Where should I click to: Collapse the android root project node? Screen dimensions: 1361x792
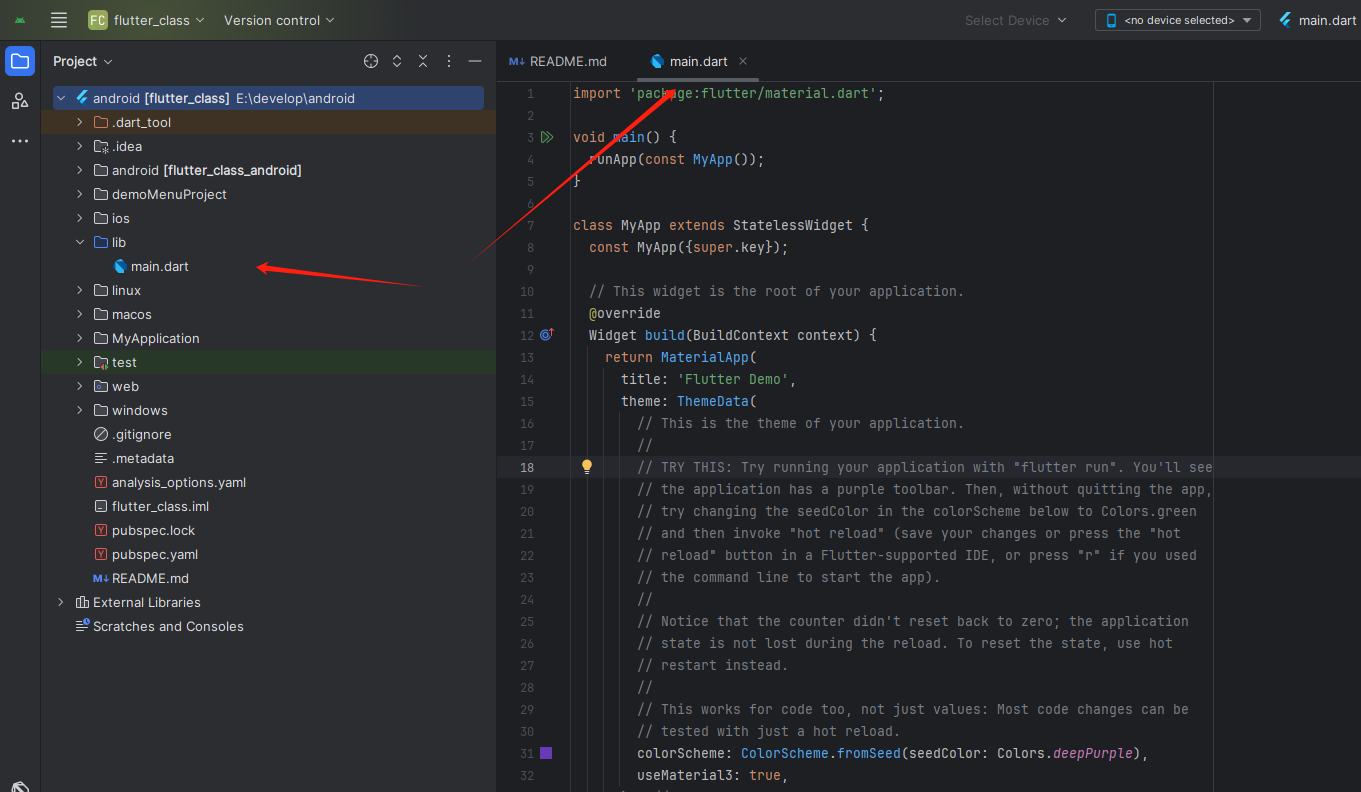coord(61,98)
